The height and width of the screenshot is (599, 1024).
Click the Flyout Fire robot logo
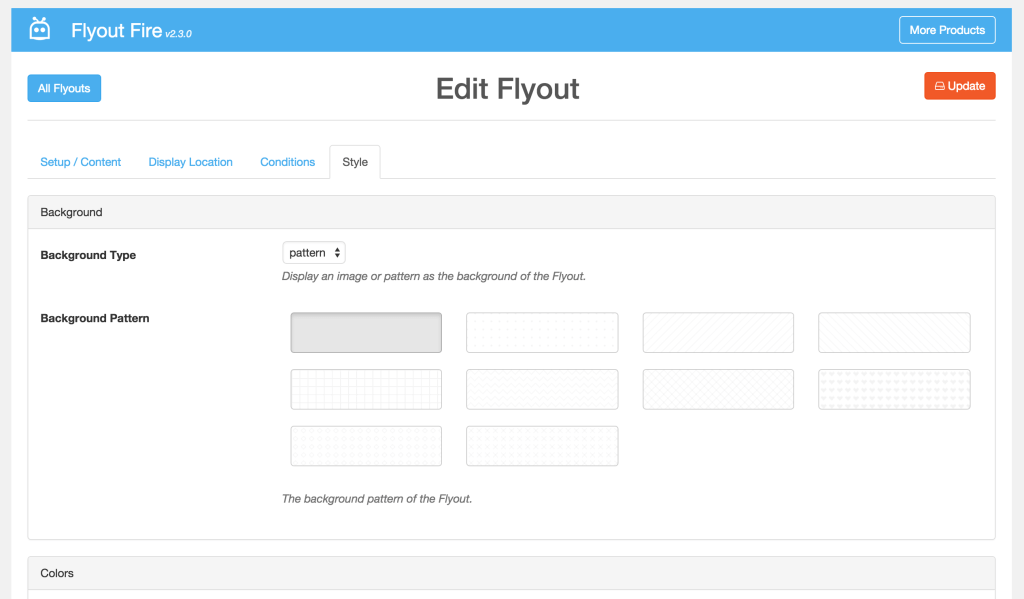pos(40,29)
